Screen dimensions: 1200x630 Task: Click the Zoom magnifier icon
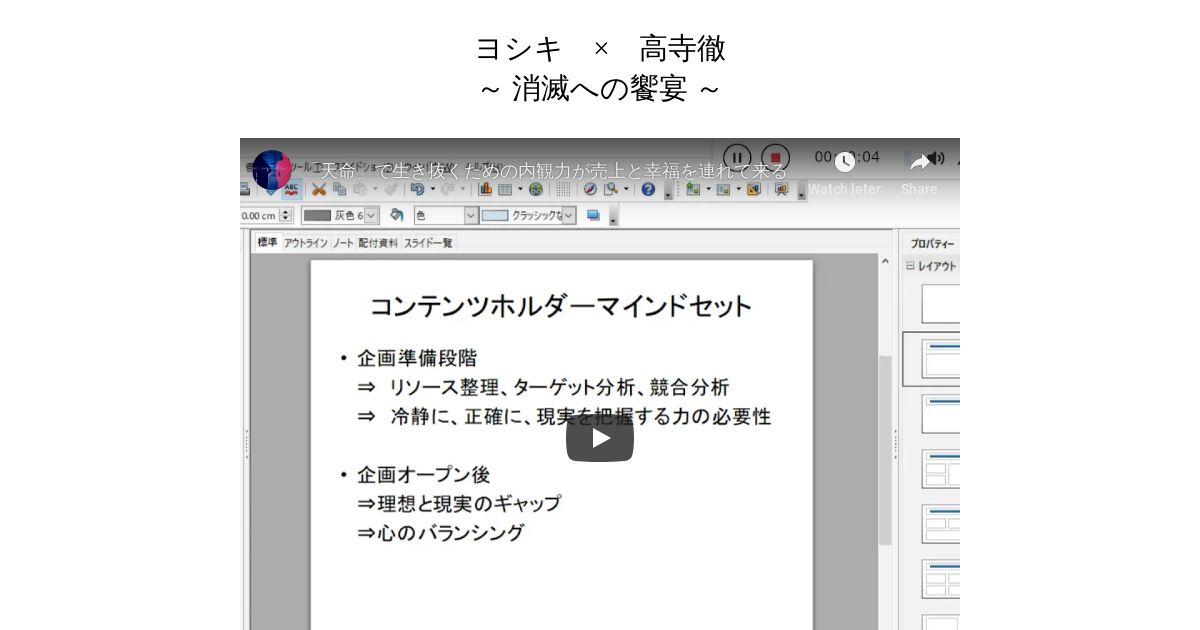tap(610, 189)
